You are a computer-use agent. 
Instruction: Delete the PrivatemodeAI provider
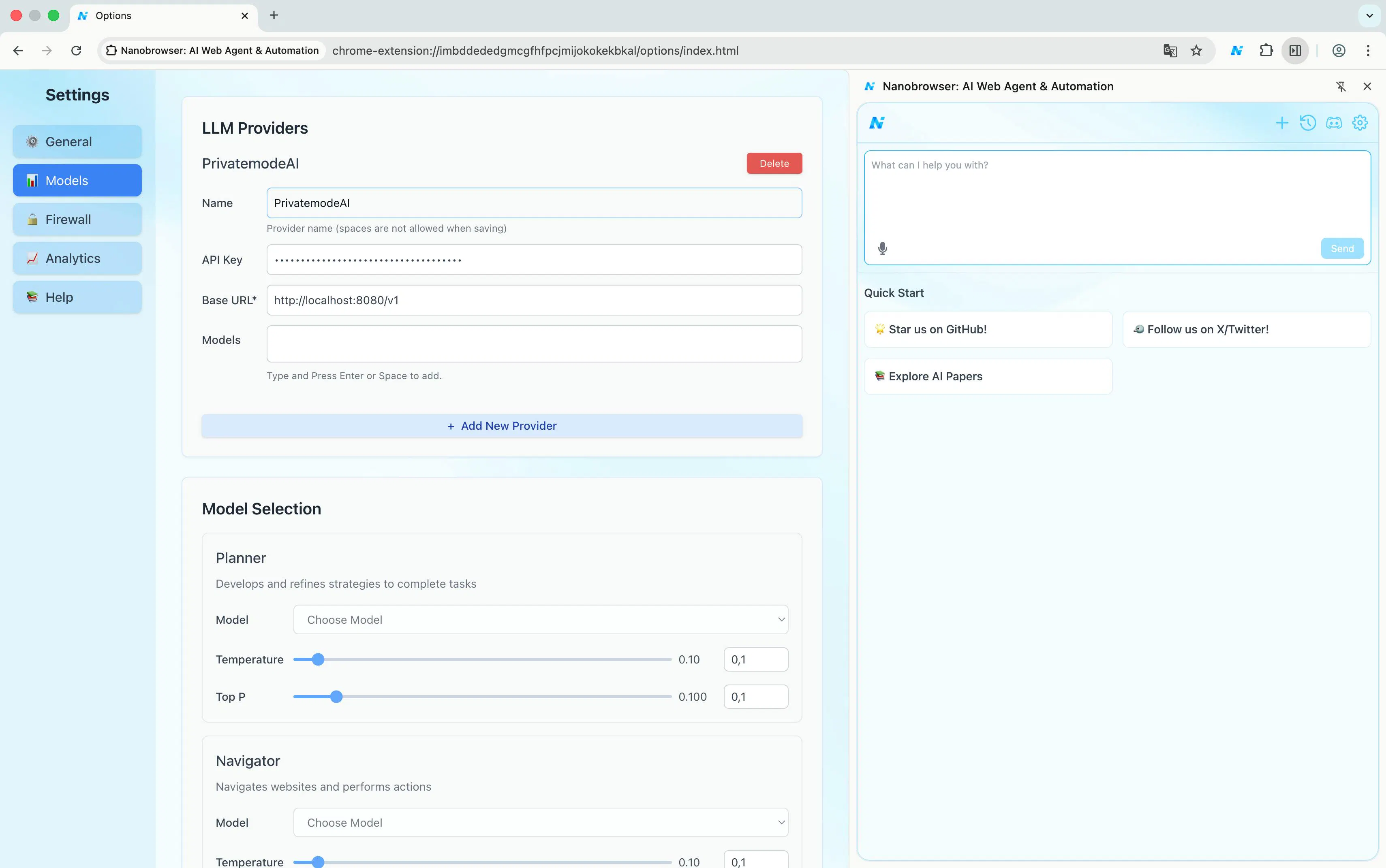pyautogui.click(x=774, y=164)
